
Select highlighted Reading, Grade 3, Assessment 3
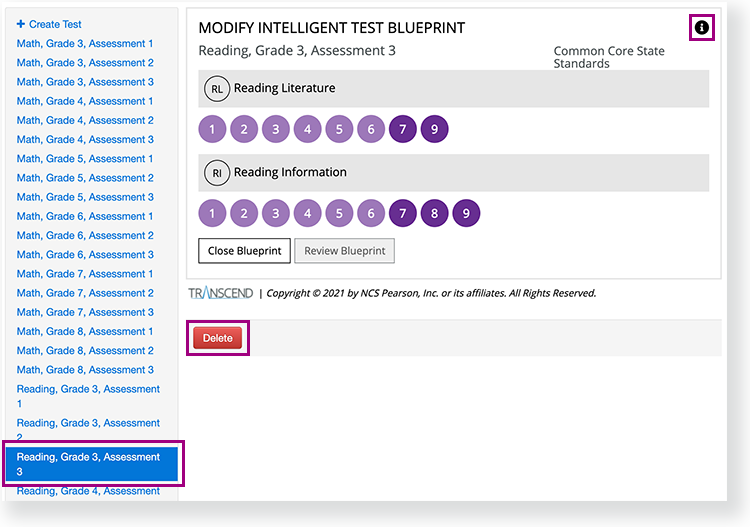coord(90,464)
